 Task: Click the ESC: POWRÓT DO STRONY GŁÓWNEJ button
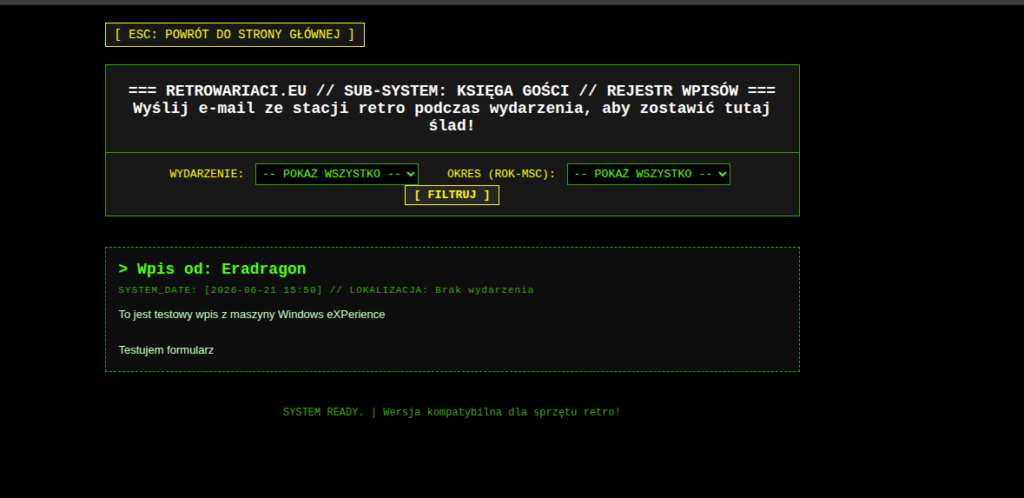[x=234, y=35]
